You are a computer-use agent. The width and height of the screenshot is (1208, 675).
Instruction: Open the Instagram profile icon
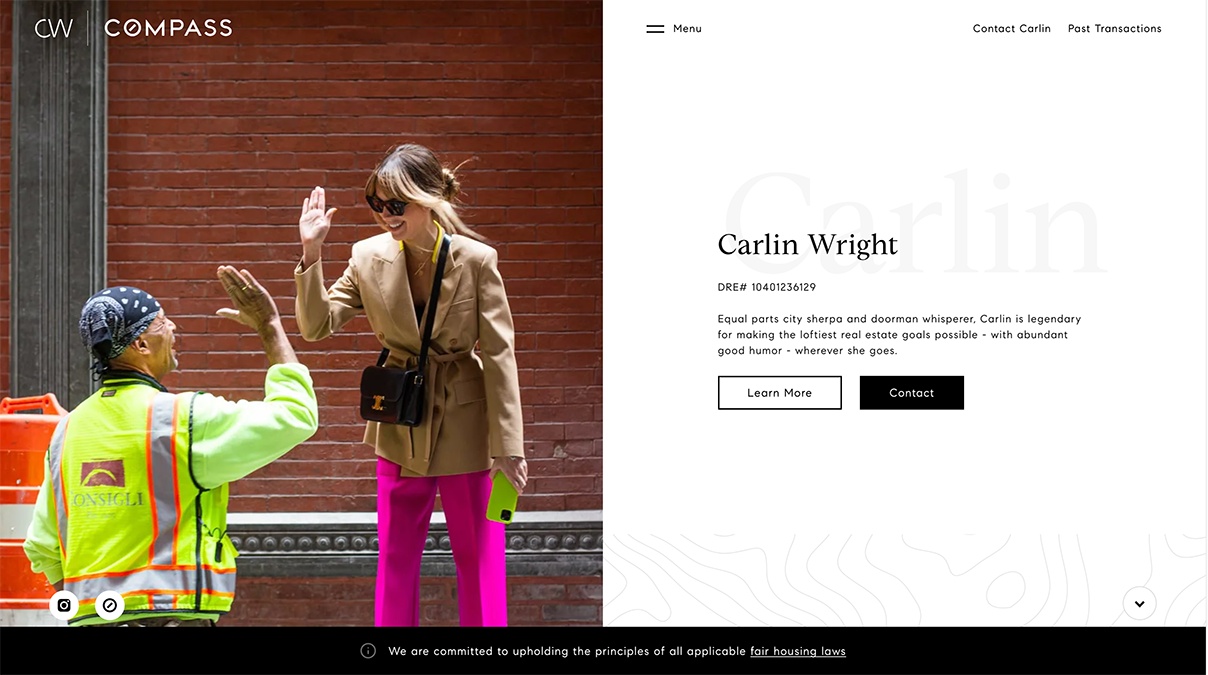pos(64,605)
